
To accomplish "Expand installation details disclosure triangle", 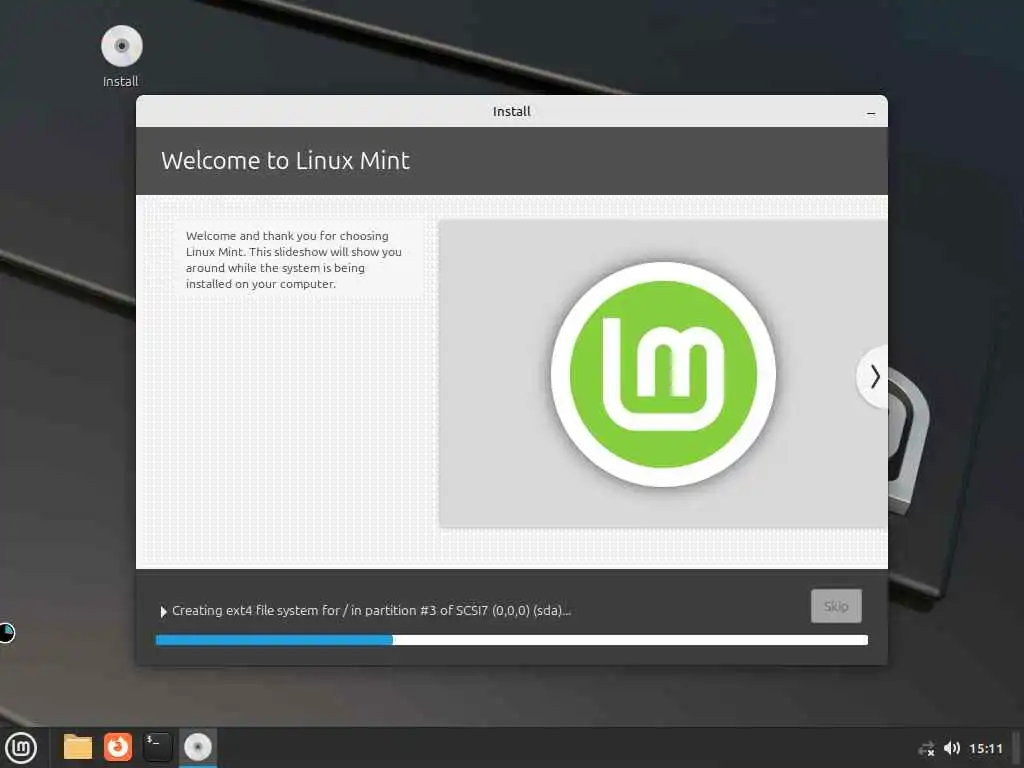I will tap(163, 611).
